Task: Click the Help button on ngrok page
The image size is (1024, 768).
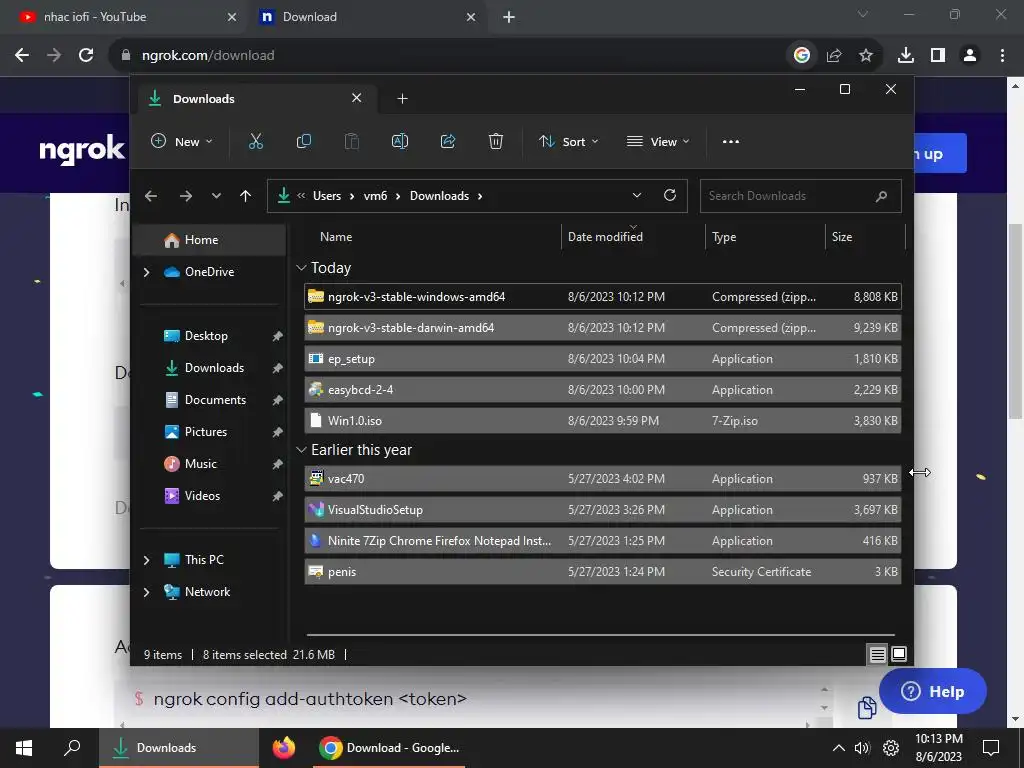Action: pos(933,691)
